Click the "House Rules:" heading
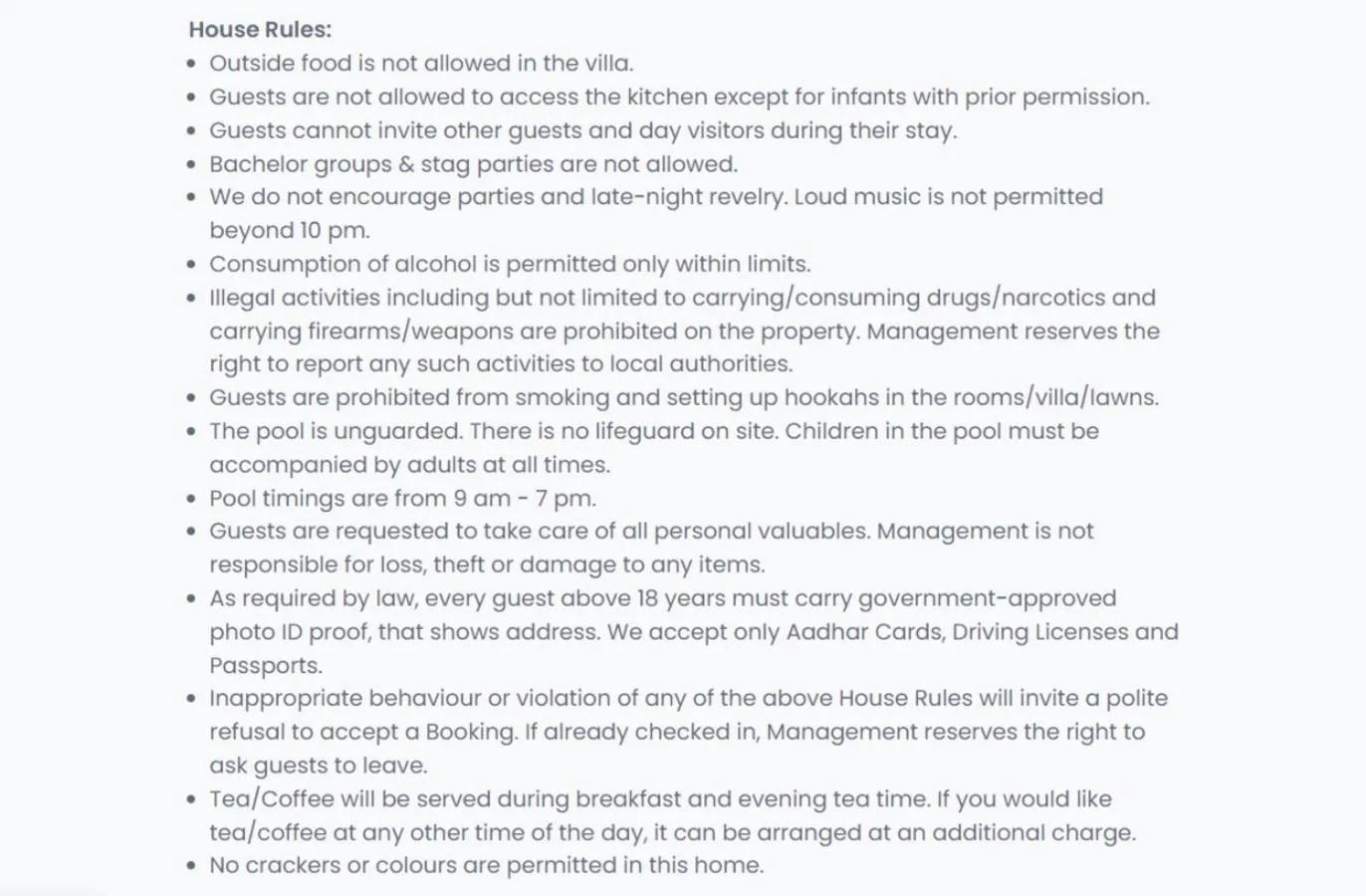1366x896 pixels. (260, 30)
